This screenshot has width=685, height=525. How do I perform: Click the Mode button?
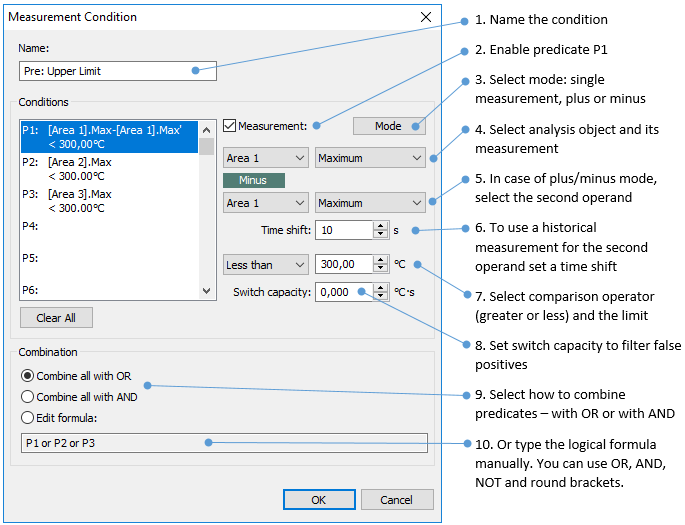tap(389, 126)
